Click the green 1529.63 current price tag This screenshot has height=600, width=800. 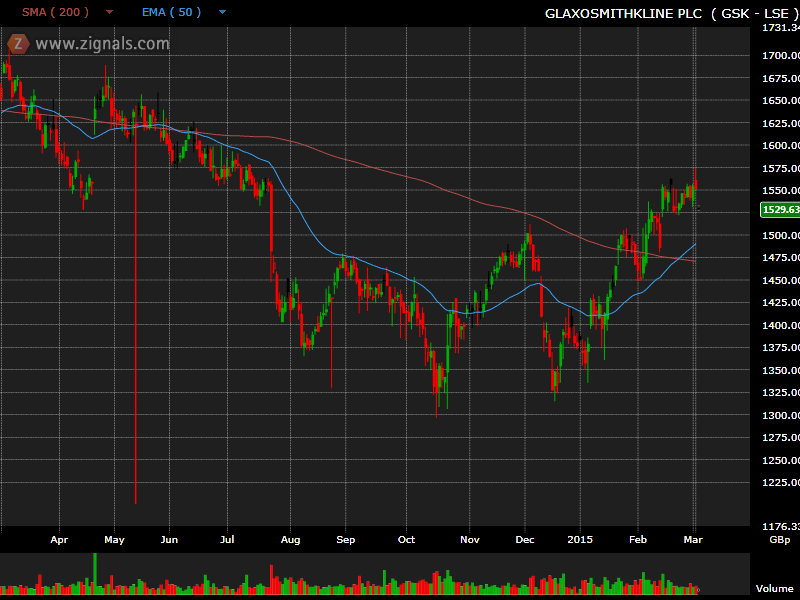pyautogui.click(x=780, y=209)
